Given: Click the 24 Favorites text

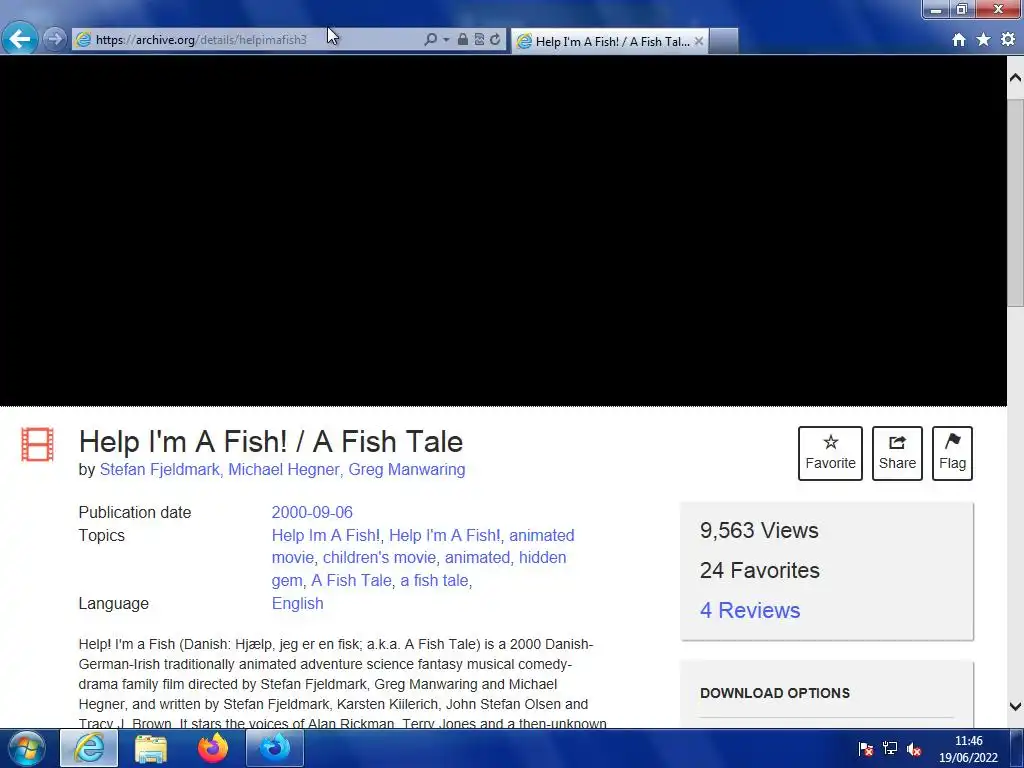Looking at the screenshot, I should point(760,570).
